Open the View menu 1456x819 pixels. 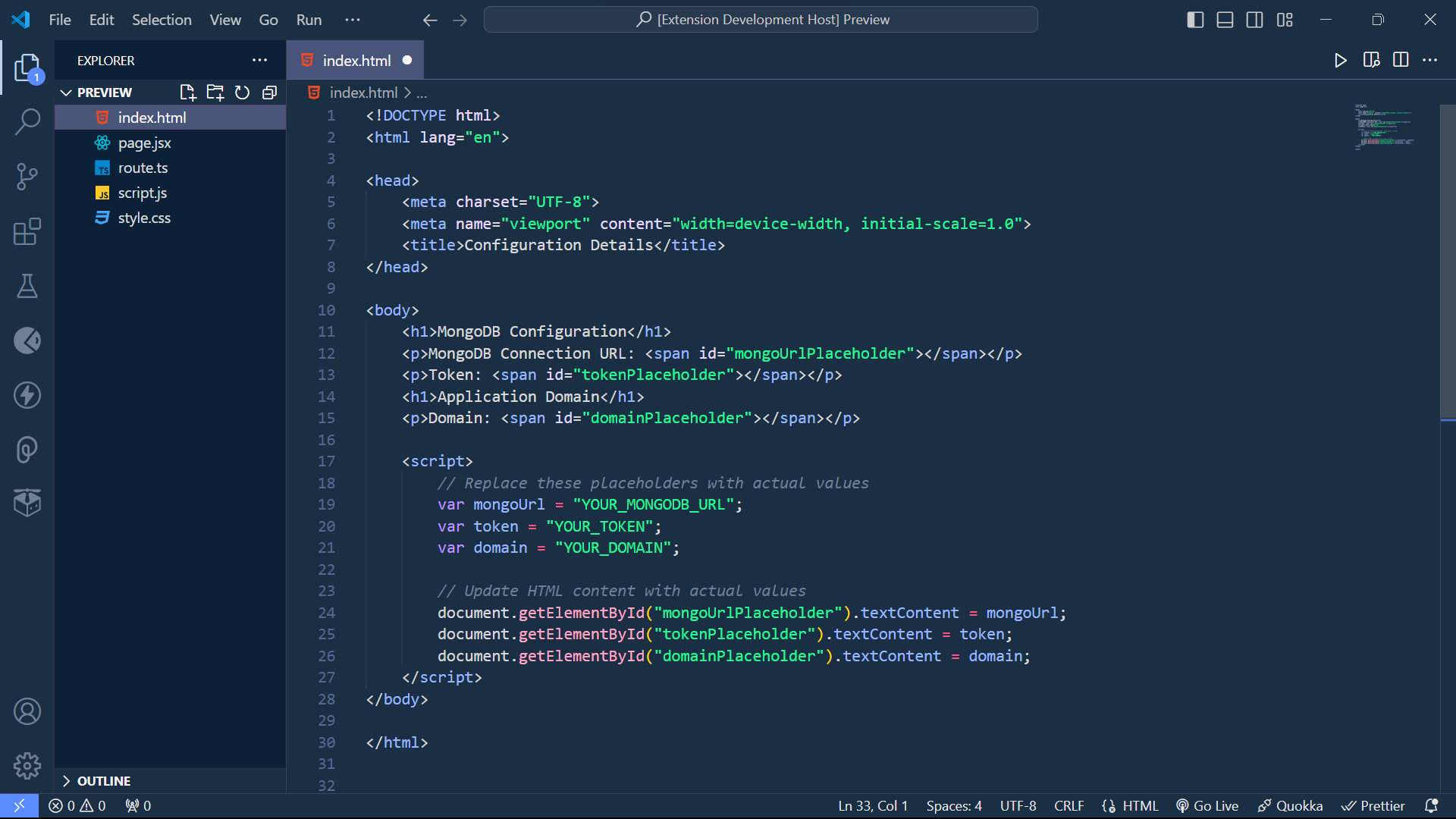tap(225, 20)
